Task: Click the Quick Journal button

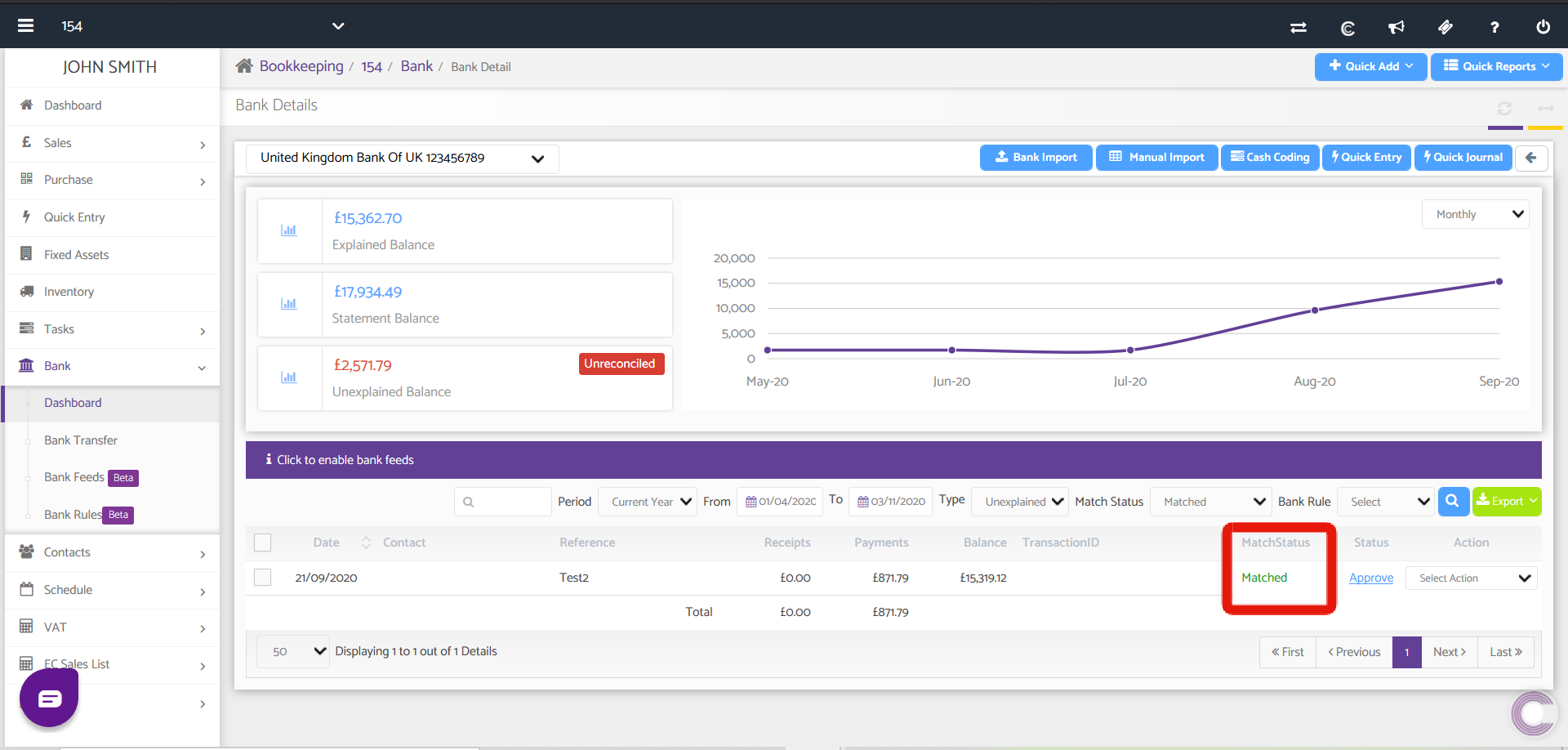Action: coord(1463,158)
